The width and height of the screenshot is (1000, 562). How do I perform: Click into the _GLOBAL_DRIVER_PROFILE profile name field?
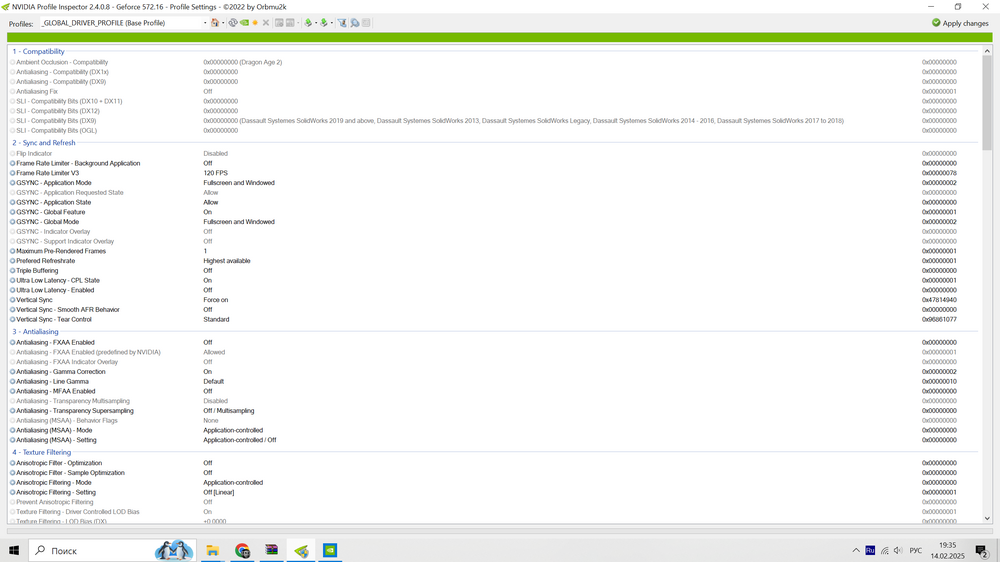coord(121,23)
